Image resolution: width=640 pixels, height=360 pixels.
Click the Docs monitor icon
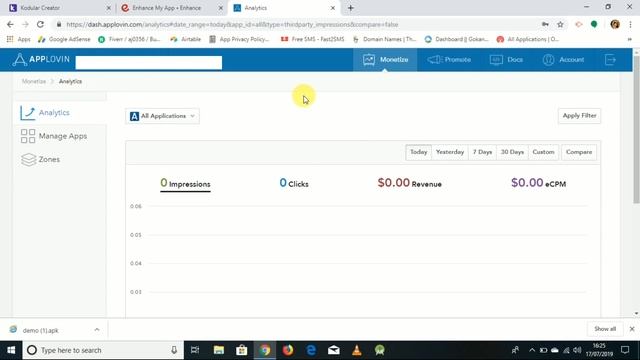[496, 60]
